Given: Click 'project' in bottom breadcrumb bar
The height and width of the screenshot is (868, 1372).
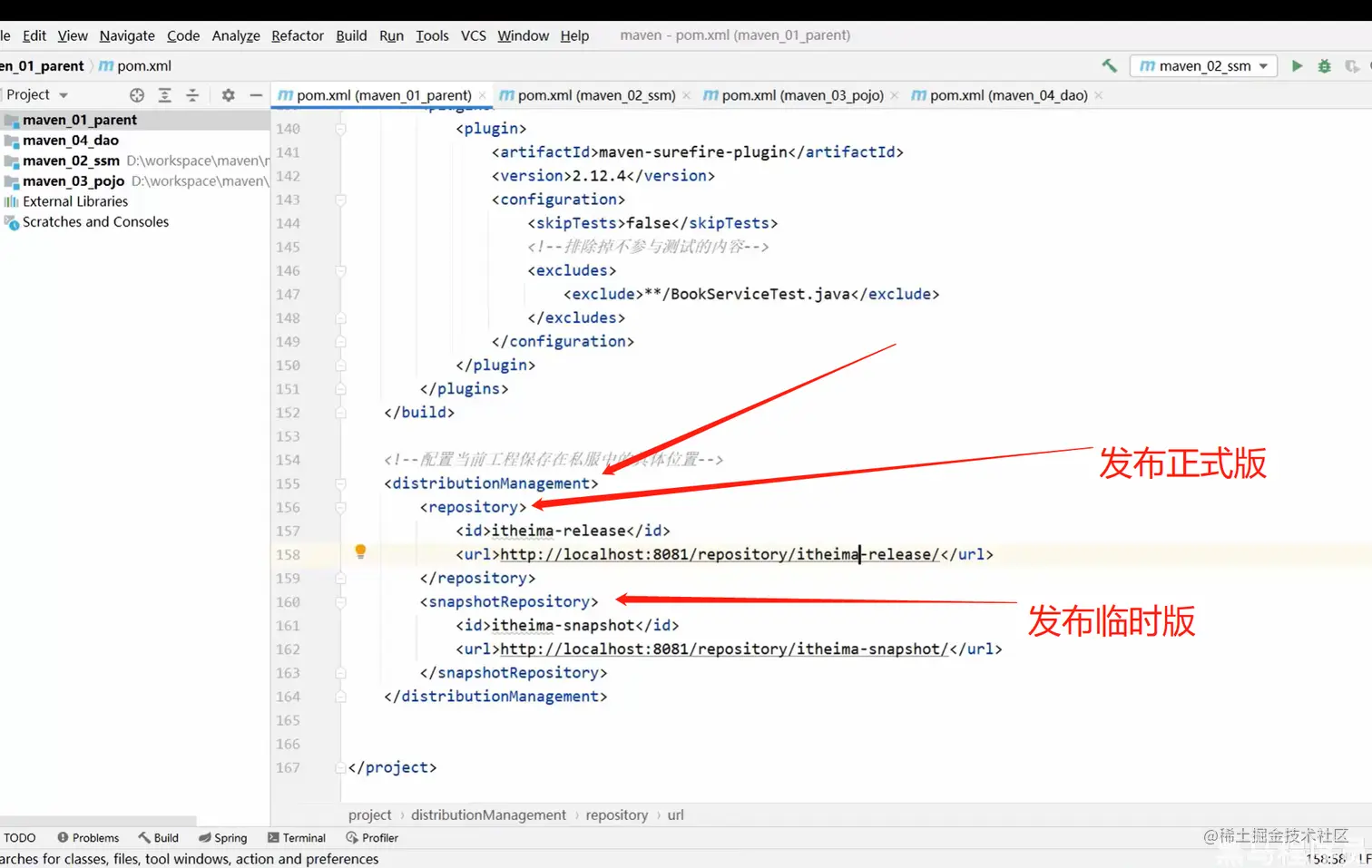Looking at the screenshot, I should (x=370, y=814).
